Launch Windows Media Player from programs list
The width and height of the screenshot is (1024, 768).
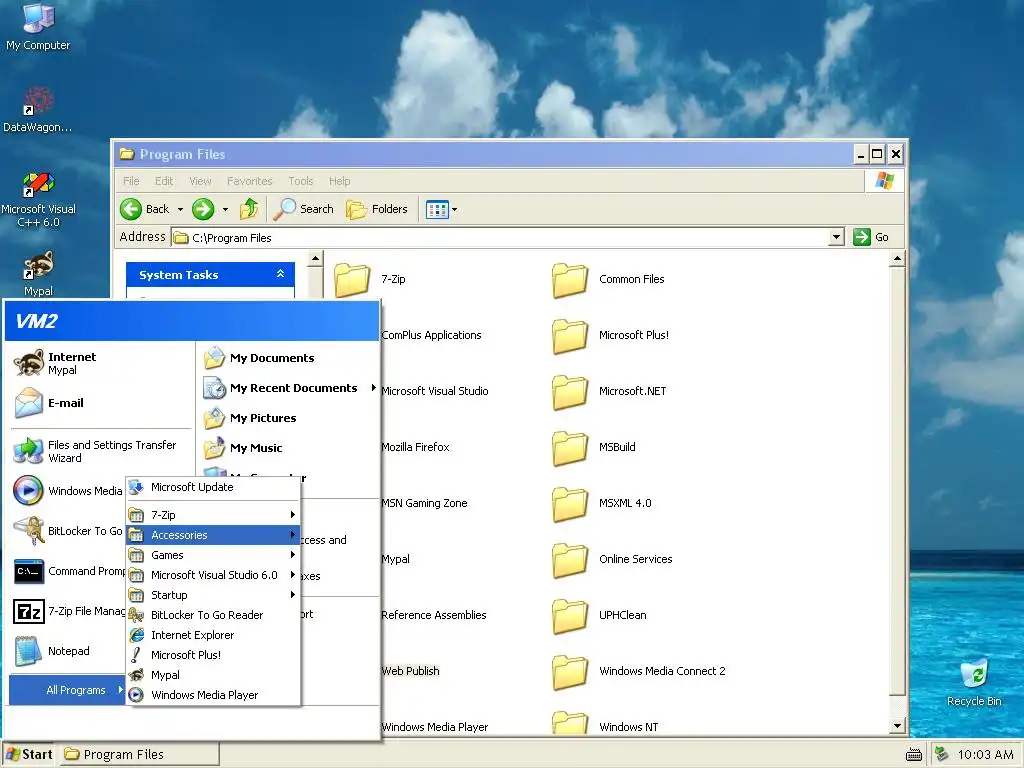tap(213, 696)
